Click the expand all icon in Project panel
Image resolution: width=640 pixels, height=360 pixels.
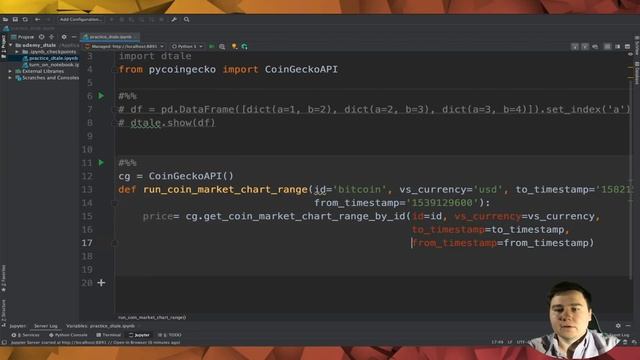coord(51,37)
